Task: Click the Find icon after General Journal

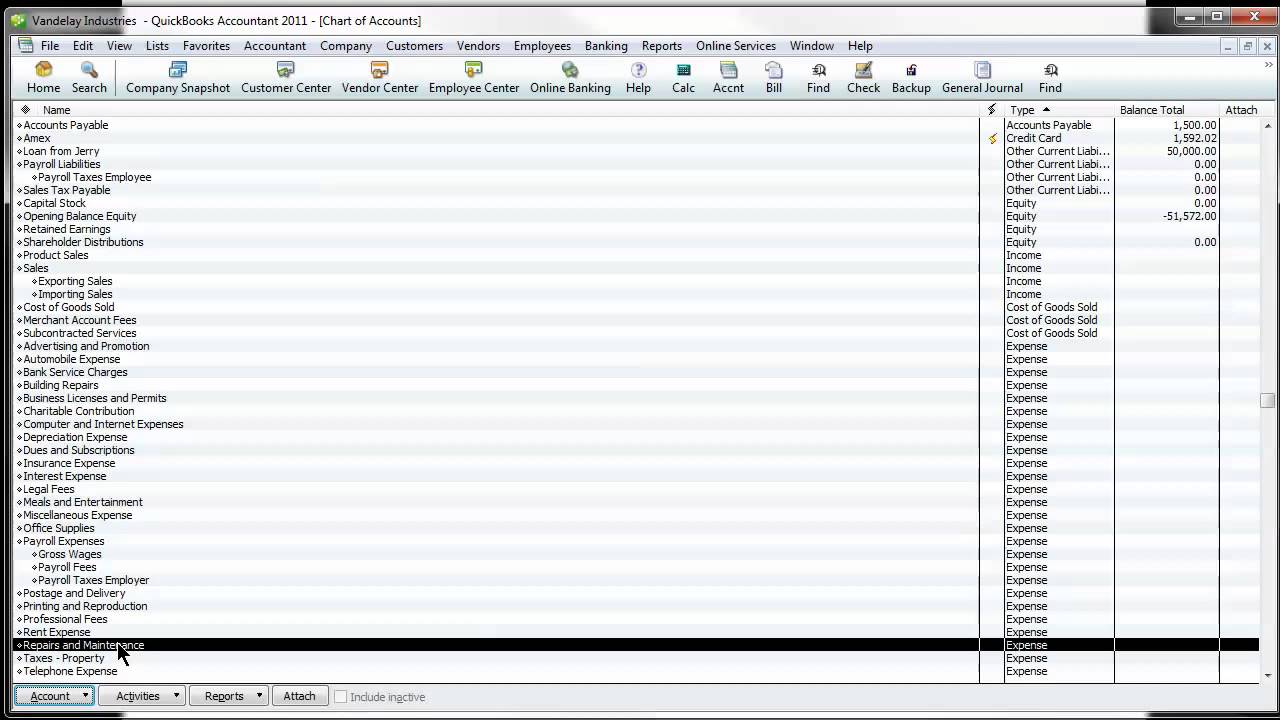Action: pos(1050,78)
